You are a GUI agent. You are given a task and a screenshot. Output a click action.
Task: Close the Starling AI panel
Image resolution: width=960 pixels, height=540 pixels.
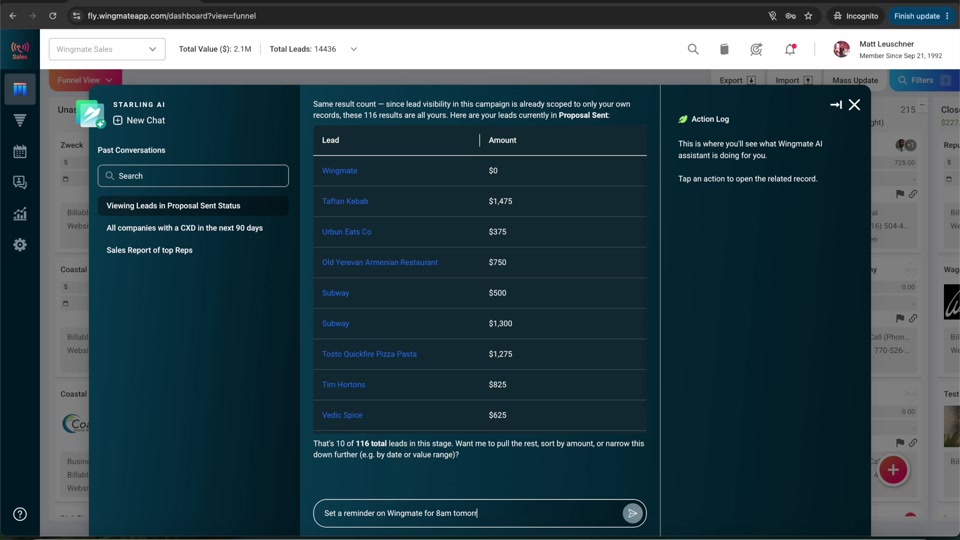854,105
